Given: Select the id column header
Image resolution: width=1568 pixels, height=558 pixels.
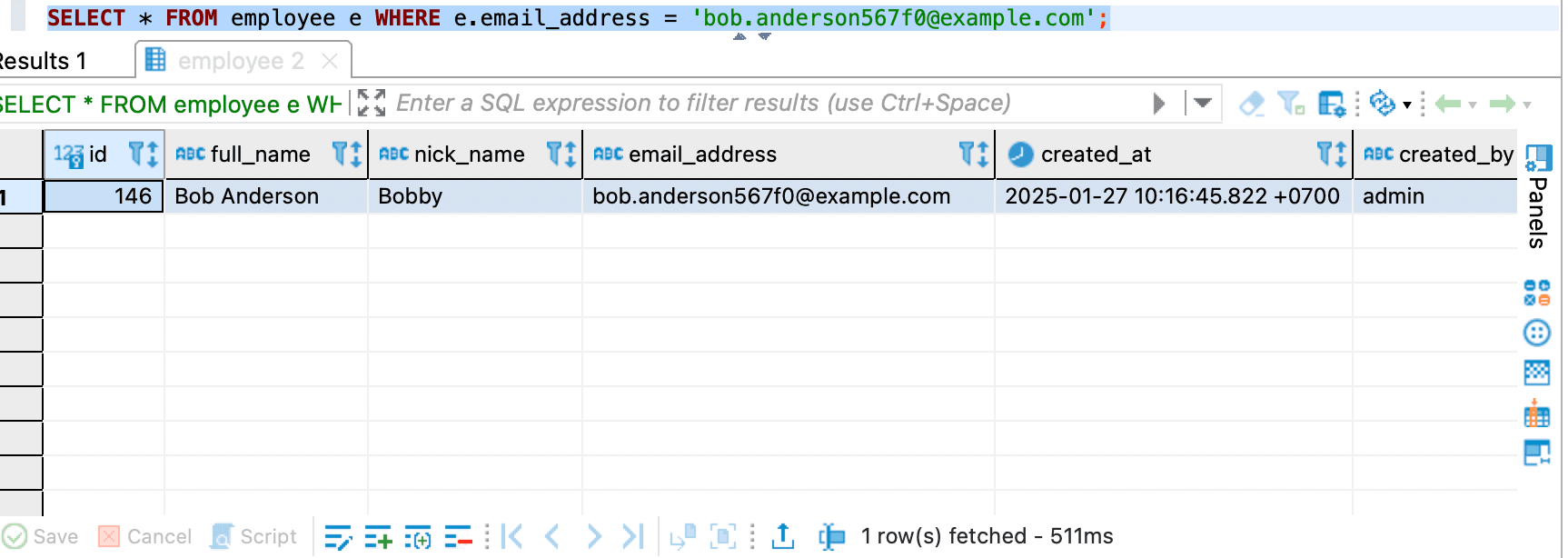Looking at the screenshot, I should click(x=104, y=154).
